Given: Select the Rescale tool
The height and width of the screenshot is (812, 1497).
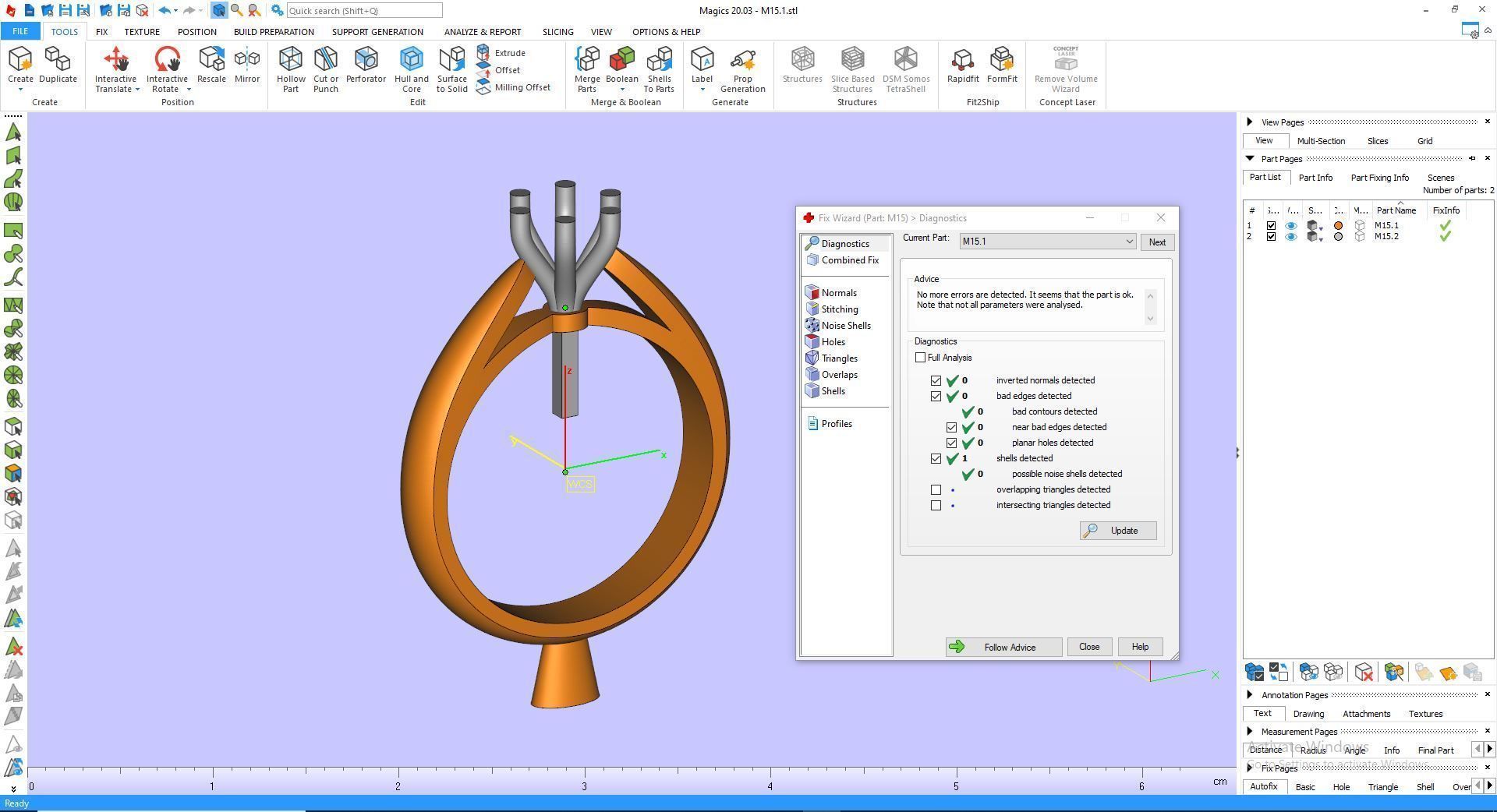Looking at the screenshot, I should [211, 65].
